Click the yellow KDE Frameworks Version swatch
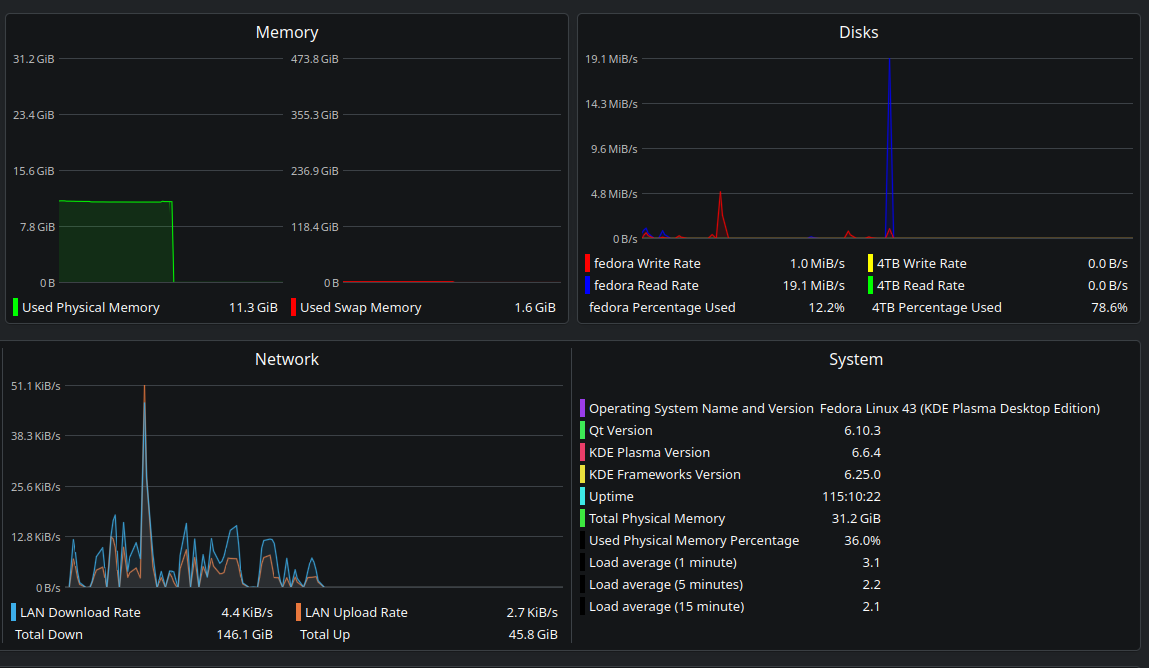This screenshot has height=668, width=1149. (583, 475)
